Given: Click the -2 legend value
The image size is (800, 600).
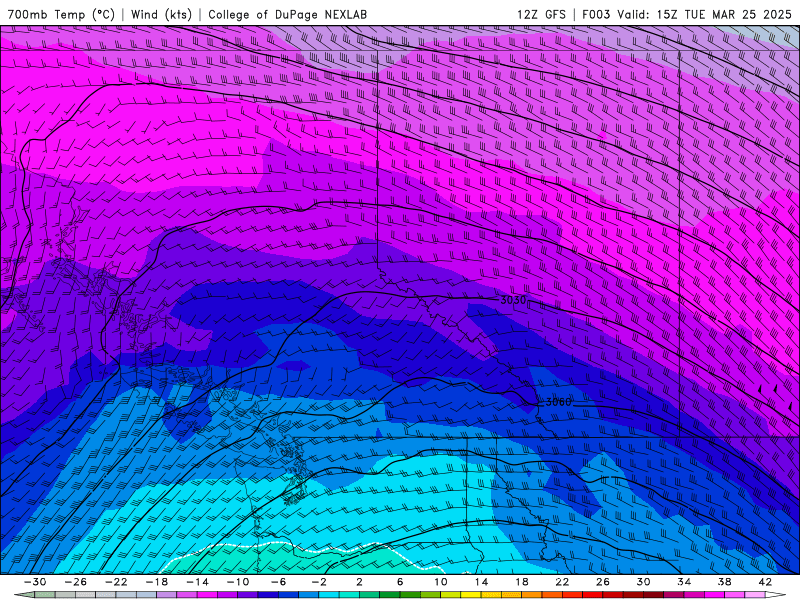Looking at the screenshot, I should [319, 582].
